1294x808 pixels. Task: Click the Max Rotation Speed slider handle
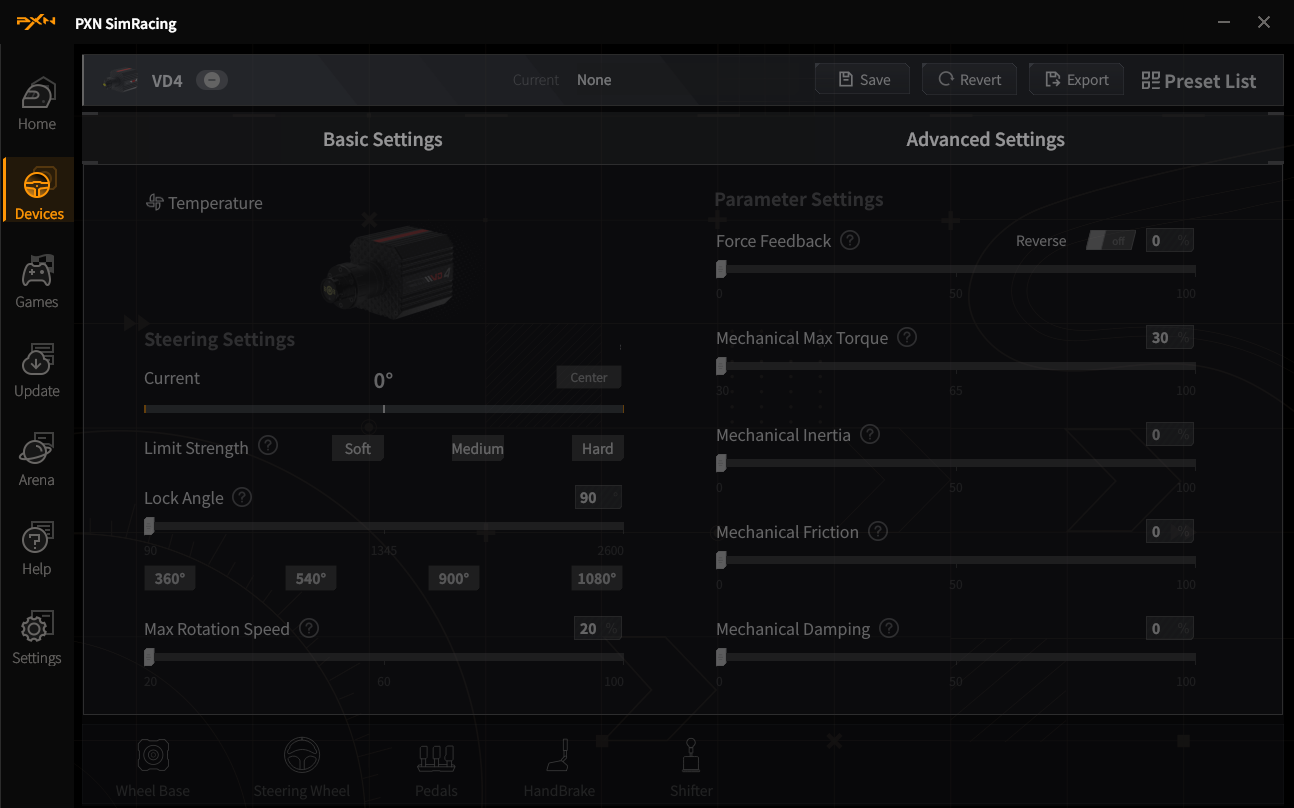click(x=149, y=657)
